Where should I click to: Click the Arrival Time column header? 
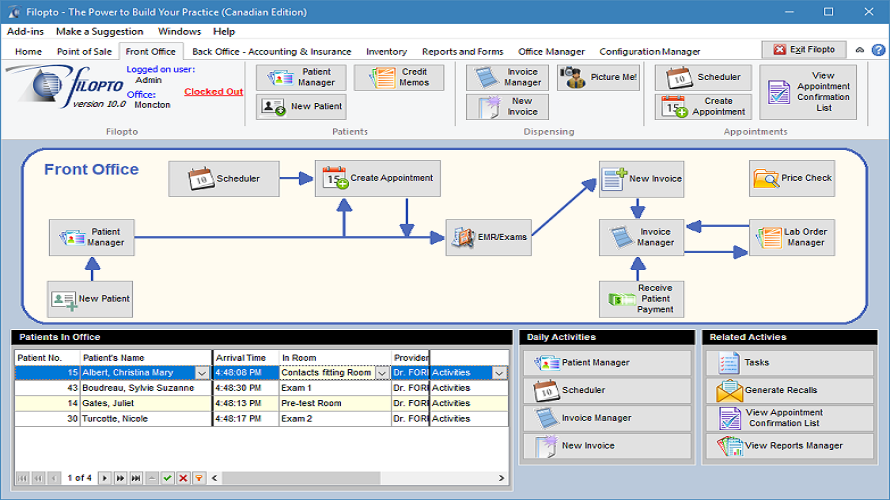tap(246, 358)
